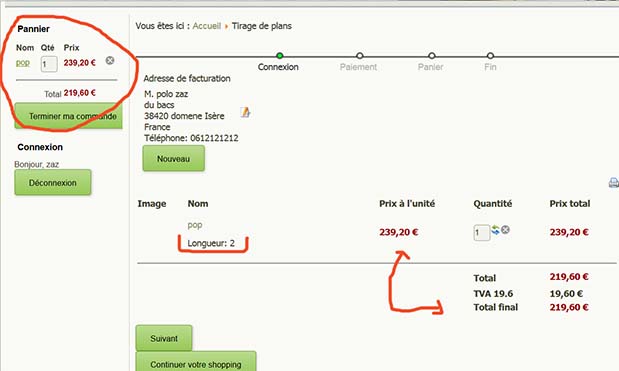Click 'Prix à l'unité' column header
This screenshot has width=619, height=371.
pos(407,204)
